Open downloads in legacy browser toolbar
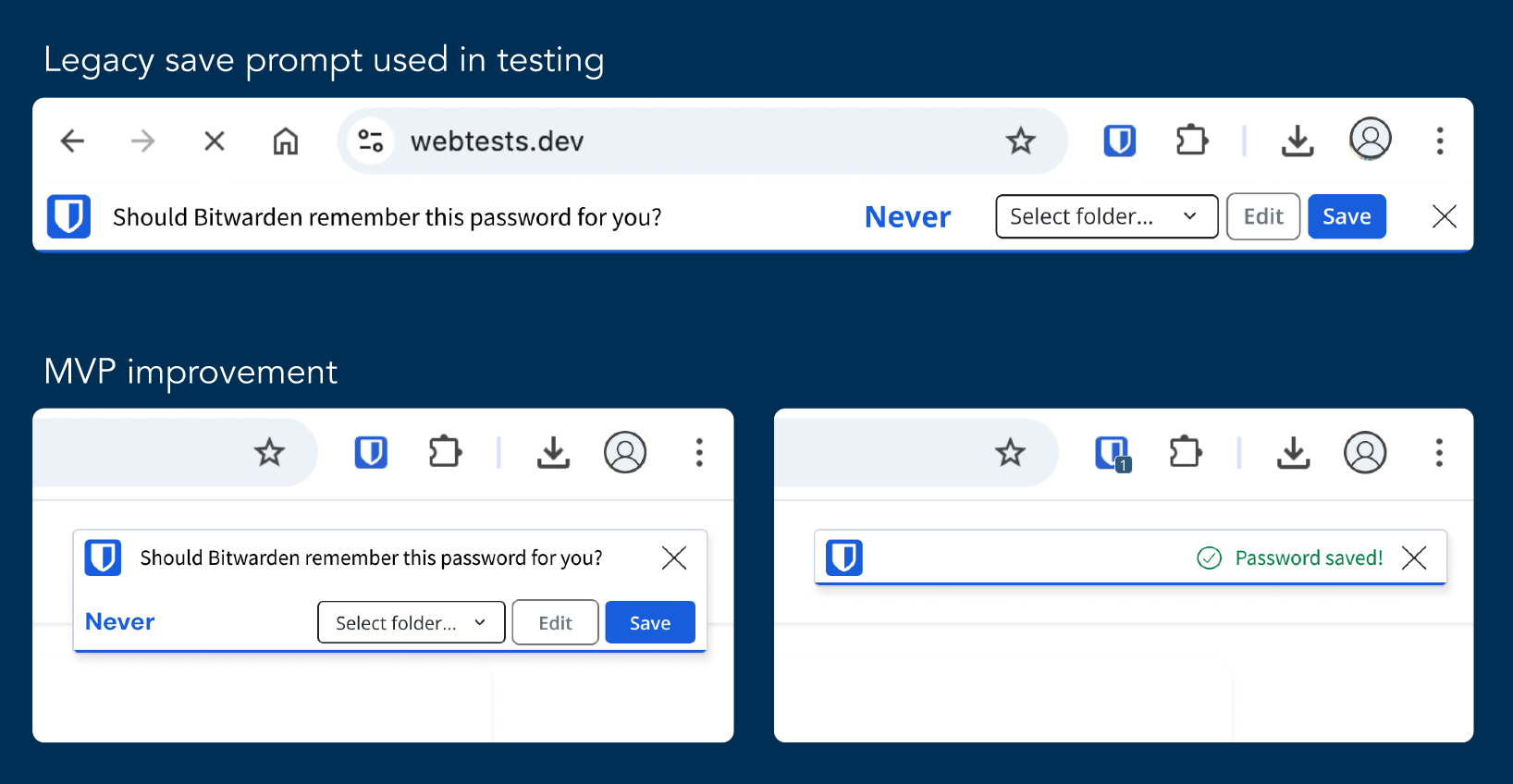 pos(1298,141)
